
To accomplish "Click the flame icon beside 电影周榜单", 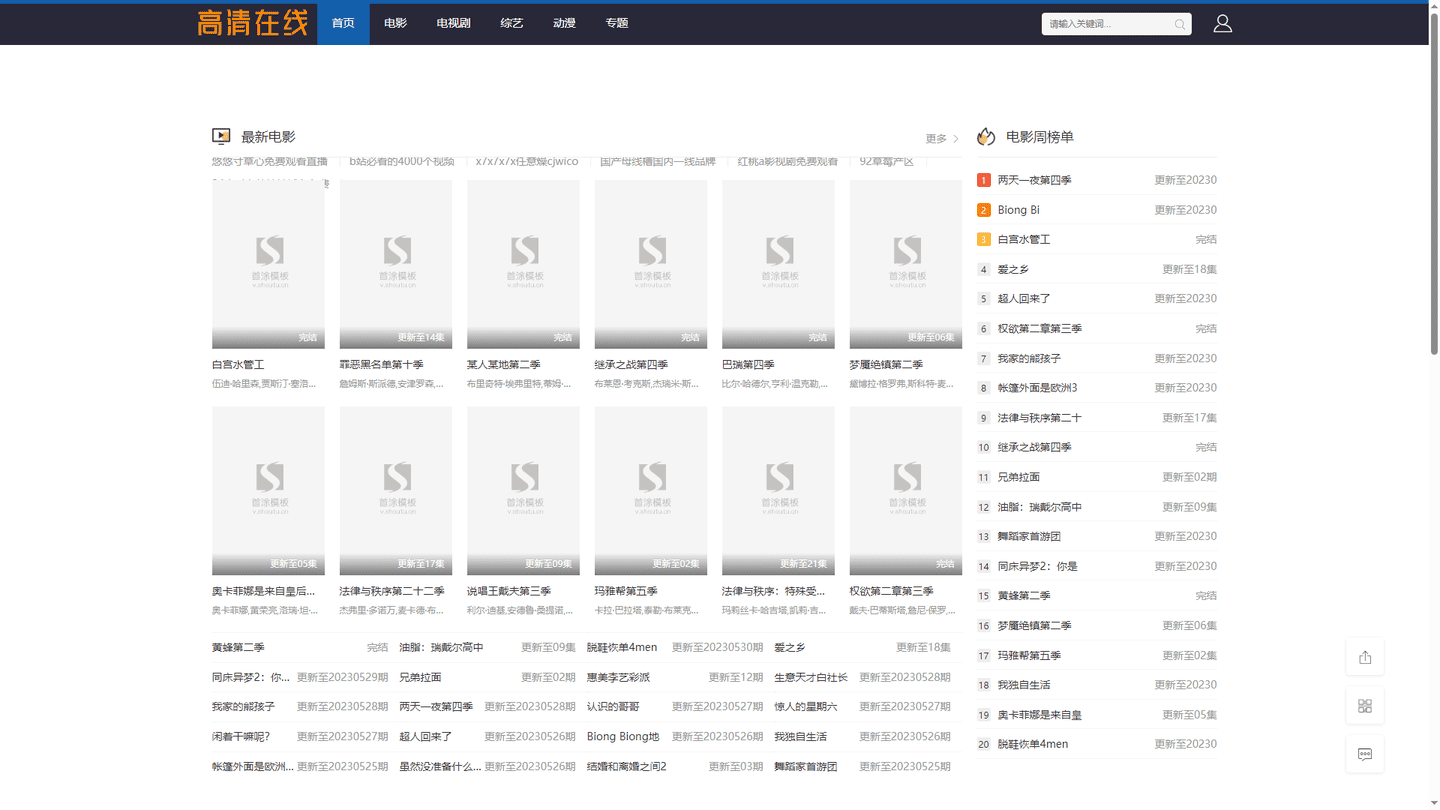I will click(x=986, y=136).
